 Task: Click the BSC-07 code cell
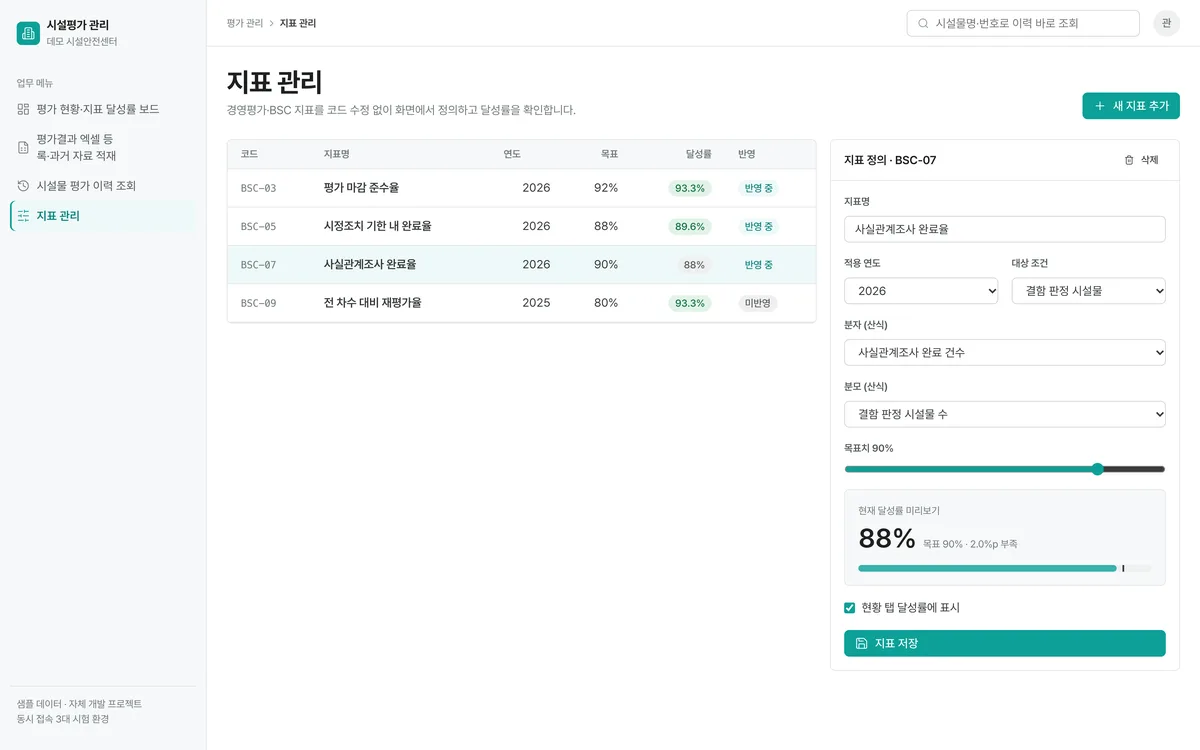pos(259,265)
